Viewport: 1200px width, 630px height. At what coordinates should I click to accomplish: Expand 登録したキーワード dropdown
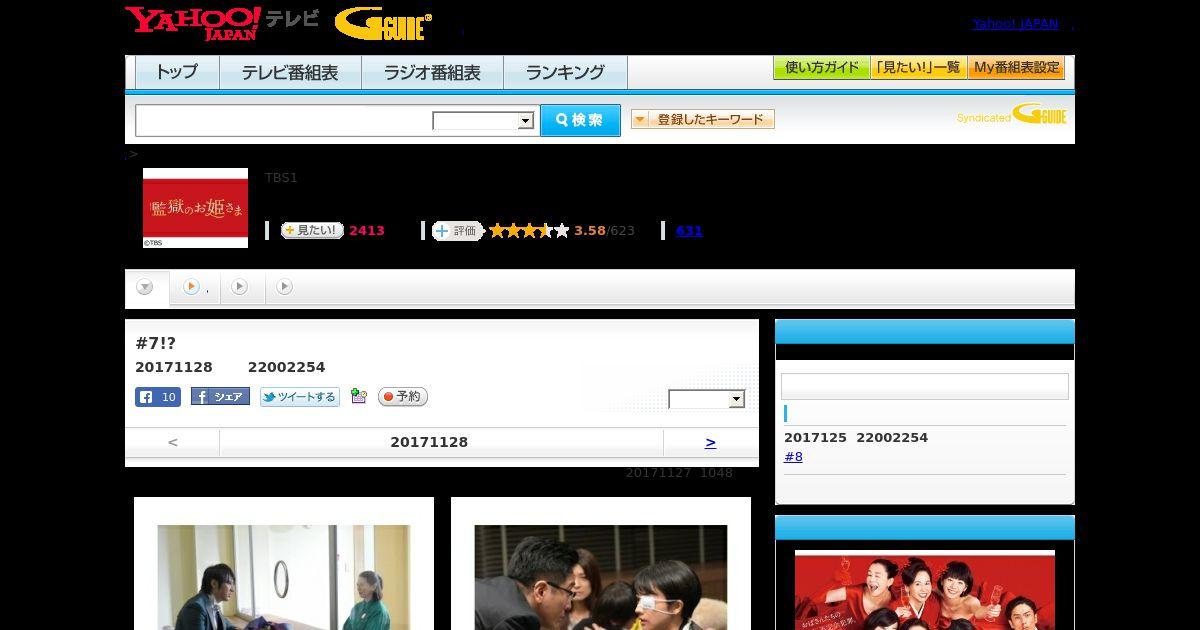pos(703,119)
